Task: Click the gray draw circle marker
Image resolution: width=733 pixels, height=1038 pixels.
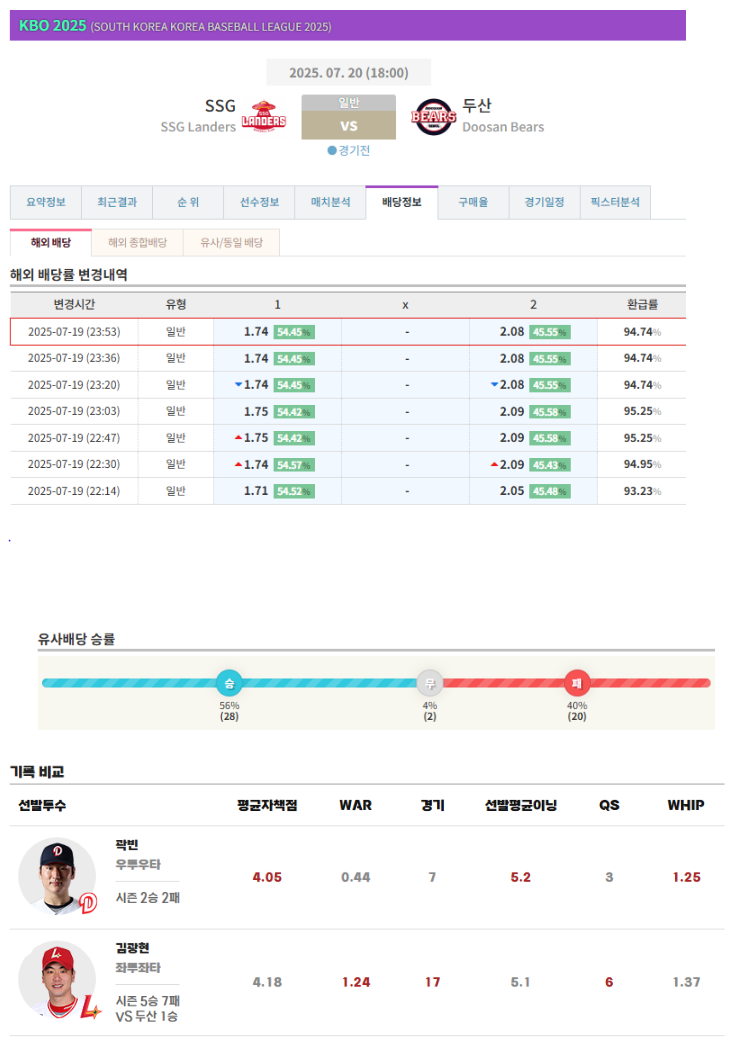Action: pos(430,683)
